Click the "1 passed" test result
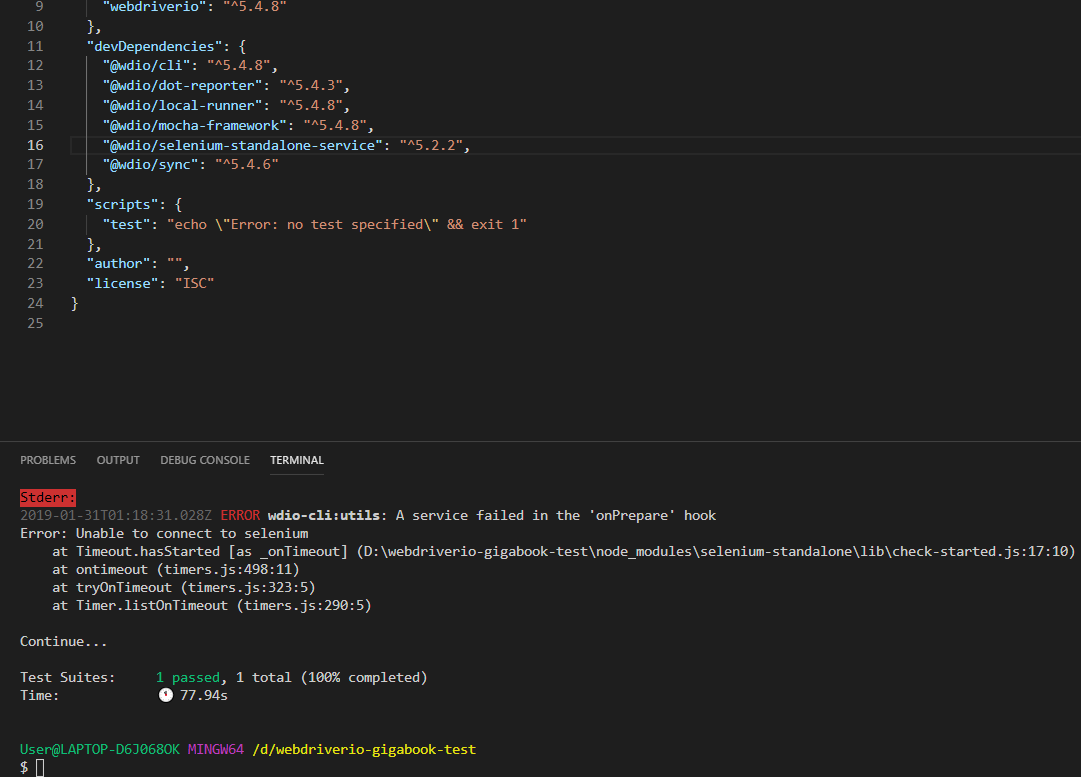The image size is (1081, 777). click(x=188, y=678)
